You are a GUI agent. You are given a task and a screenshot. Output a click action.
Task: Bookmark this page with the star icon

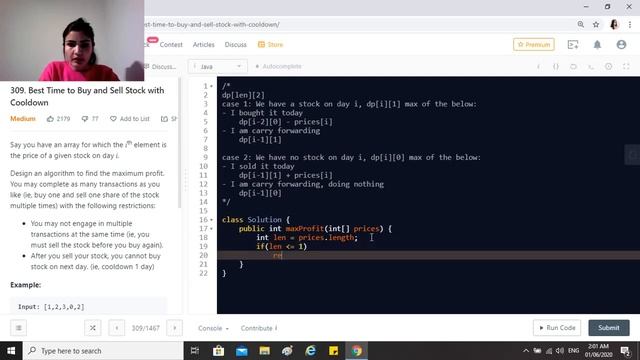[596, 24]
